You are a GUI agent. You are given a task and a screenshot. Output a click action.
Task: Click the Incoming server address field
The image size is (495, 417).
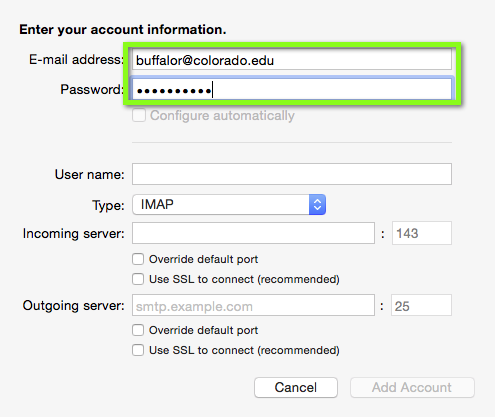[x=253, y=233]
